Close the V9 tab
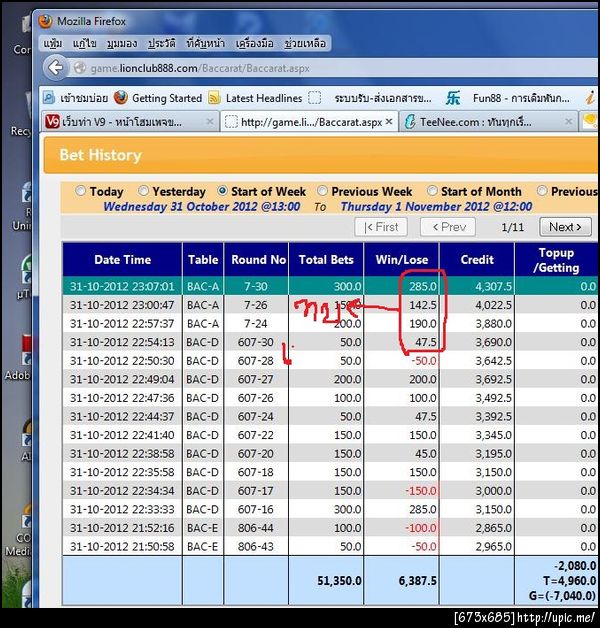This screenshot has height=628, width=600. coord(209,121)
